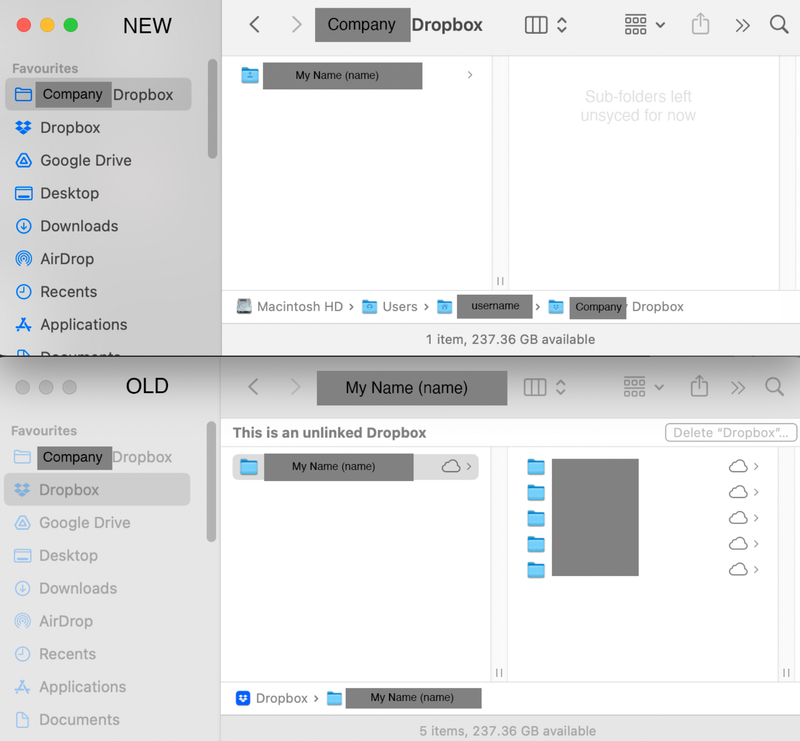800x741 pixels.
Task: Open view switcher arrows in OLD window
Action: pos(561,387)
